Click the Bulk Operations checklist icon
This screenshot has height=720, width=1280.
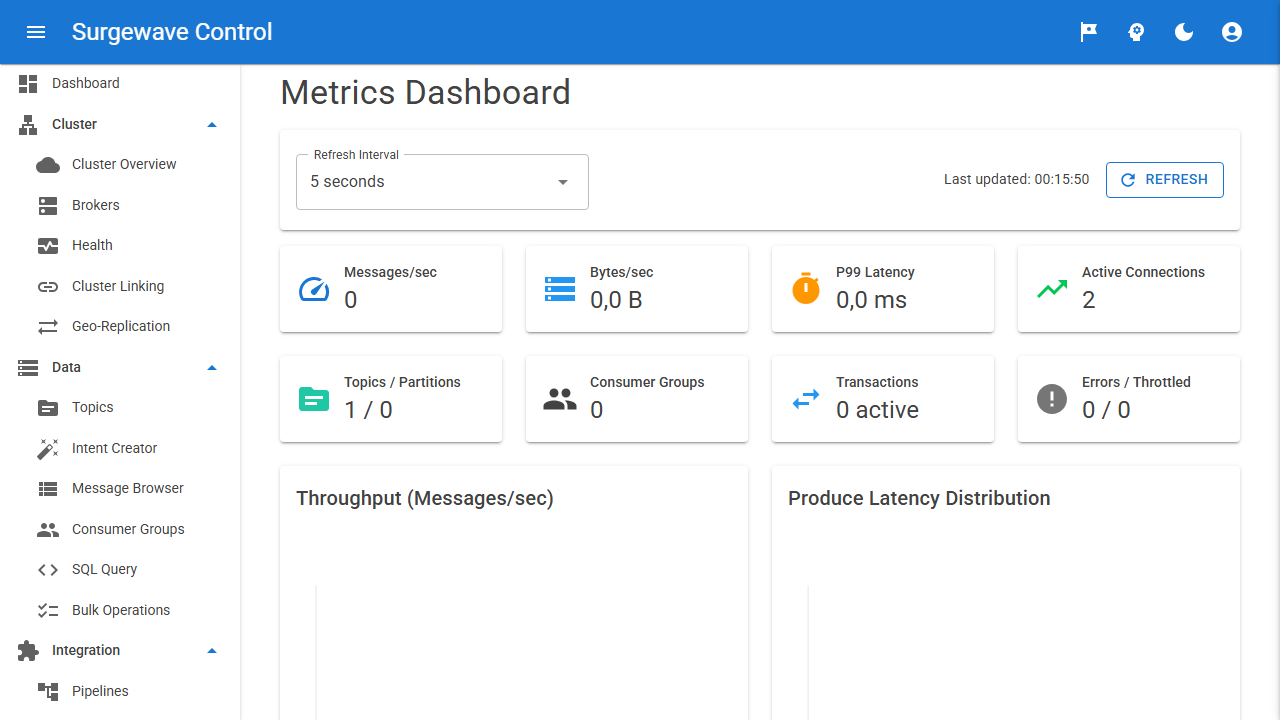(48, 611)
